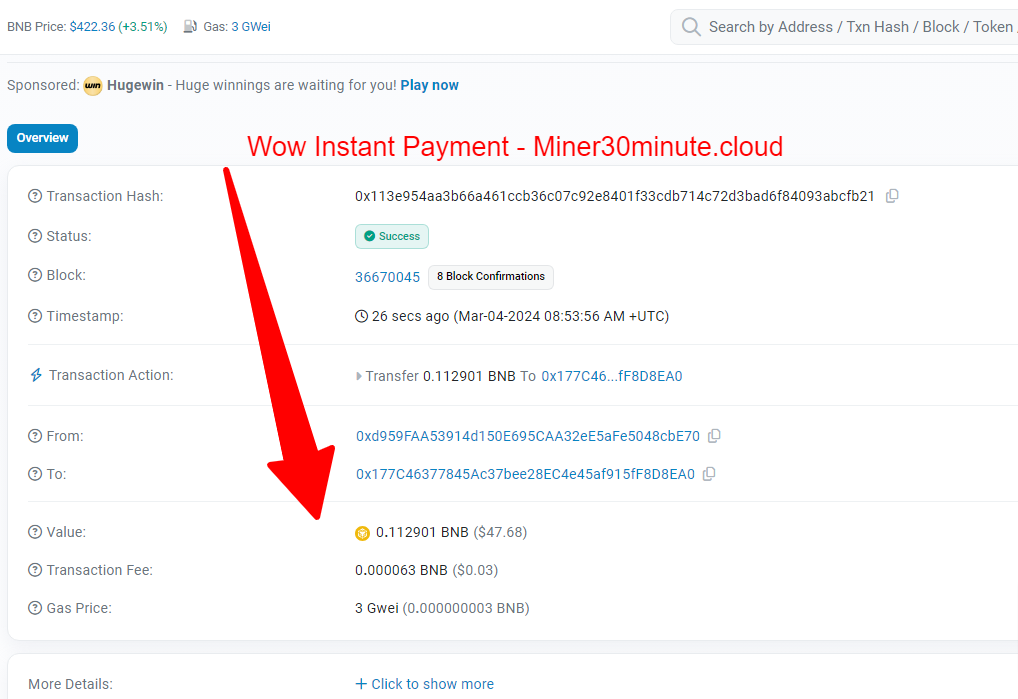Open the Play now sponsored link
1018x699 pixels.
pos(429,86)
